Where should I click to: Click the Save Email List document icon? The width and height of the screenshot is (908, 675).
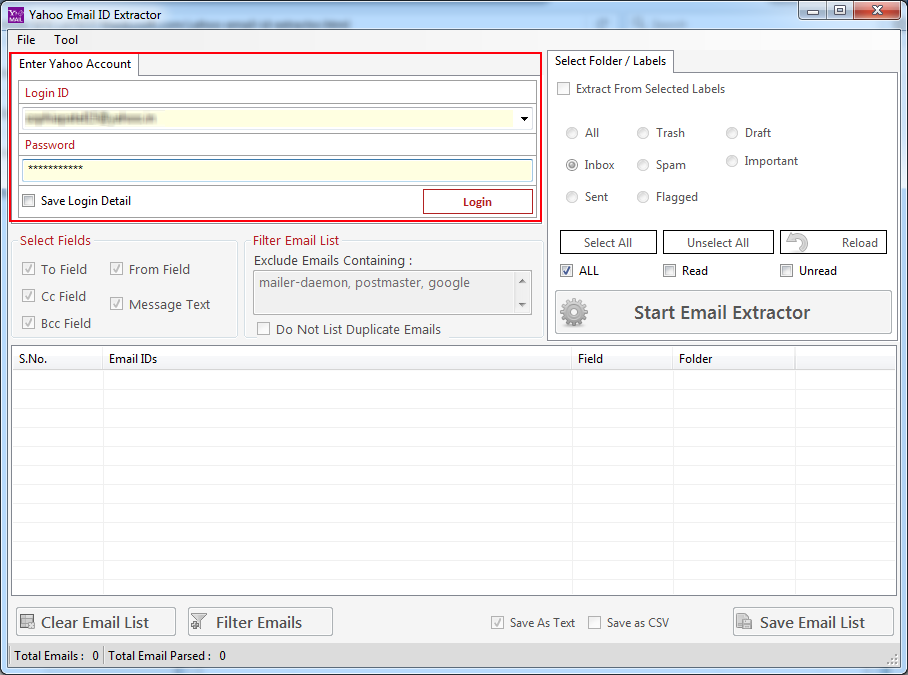click(x=744, y=622)
